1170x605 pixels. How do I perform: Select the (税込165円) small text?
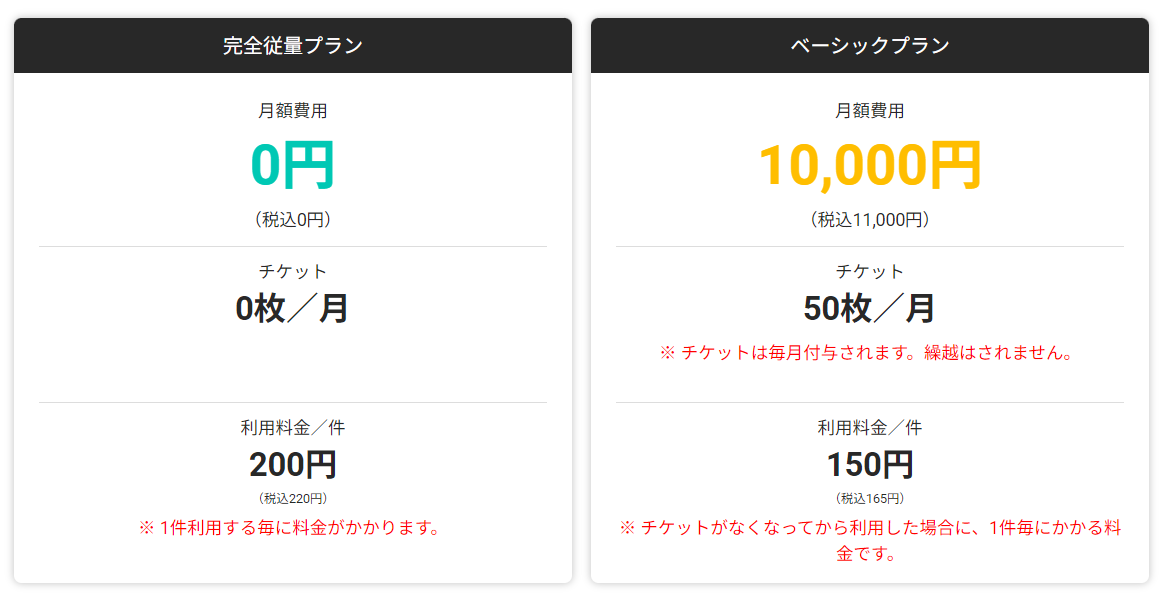coord(870,498)
